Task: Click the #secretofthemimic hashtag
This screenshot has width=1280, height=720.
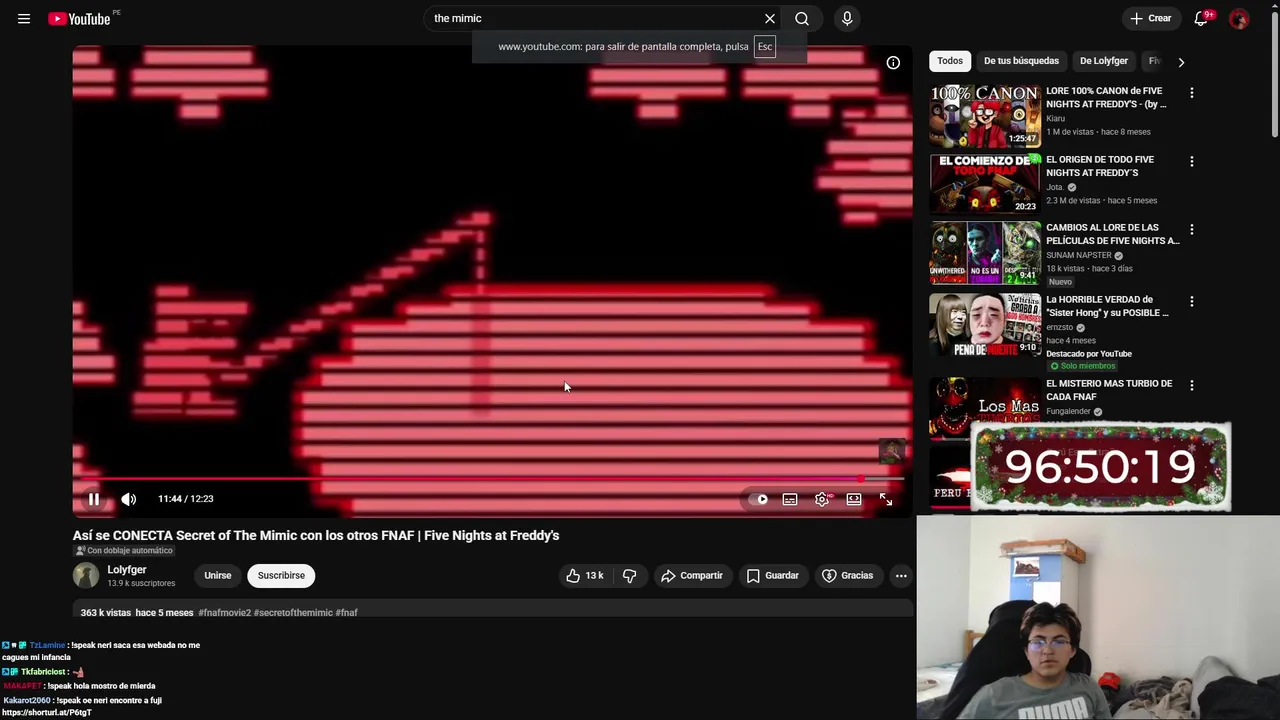Action: (293, 613)
